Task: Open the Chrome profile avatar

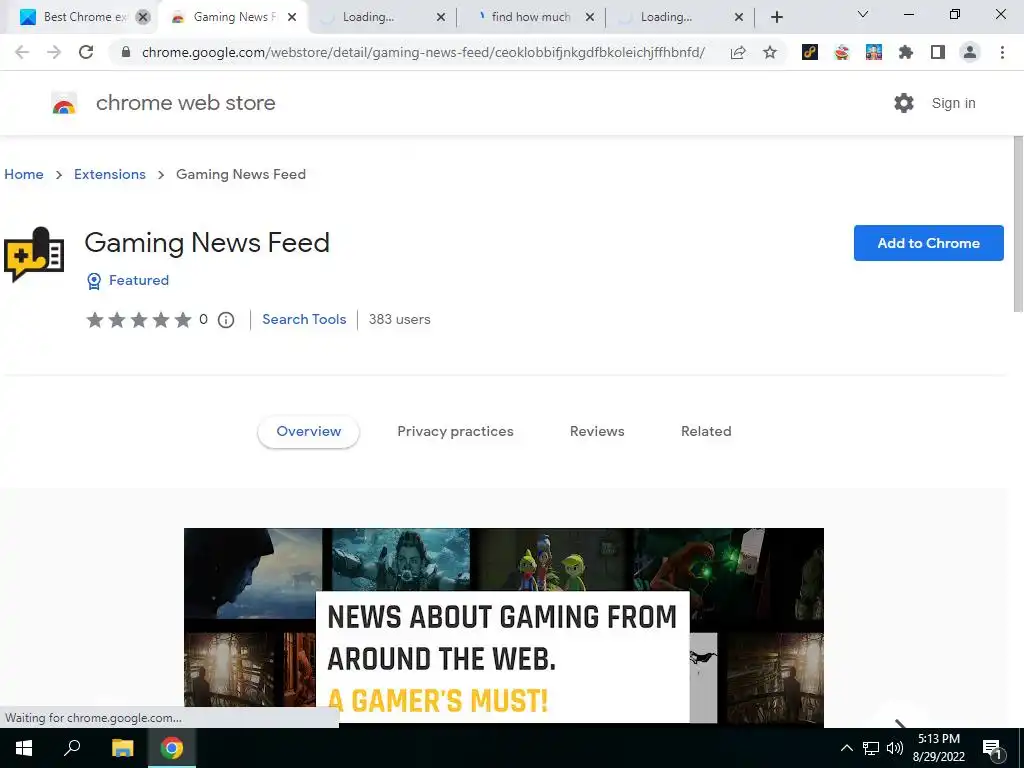Action: [x=970, y=52]
